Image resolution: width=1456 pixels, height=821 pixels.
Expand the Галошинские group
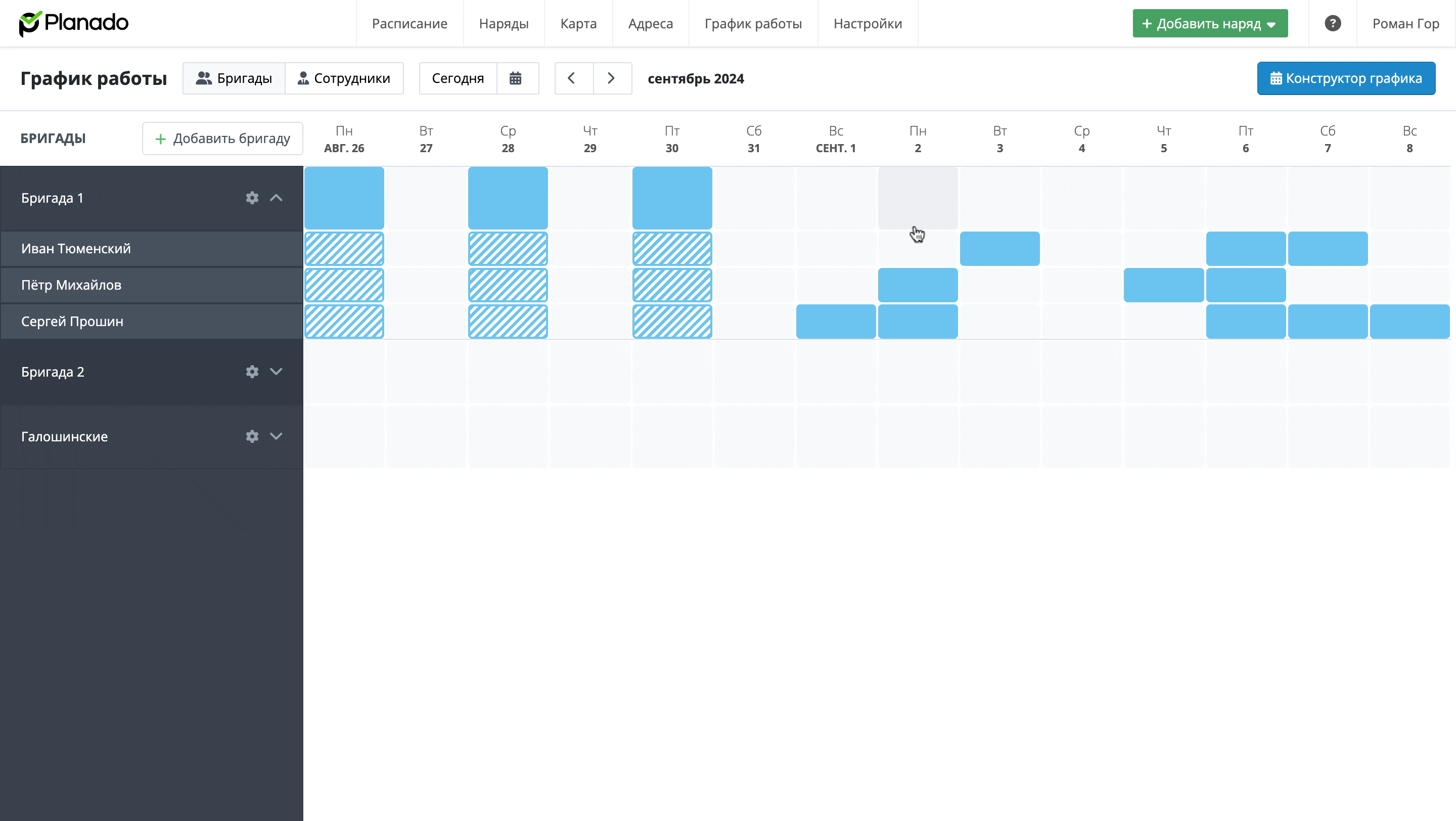tap(276, 436)
